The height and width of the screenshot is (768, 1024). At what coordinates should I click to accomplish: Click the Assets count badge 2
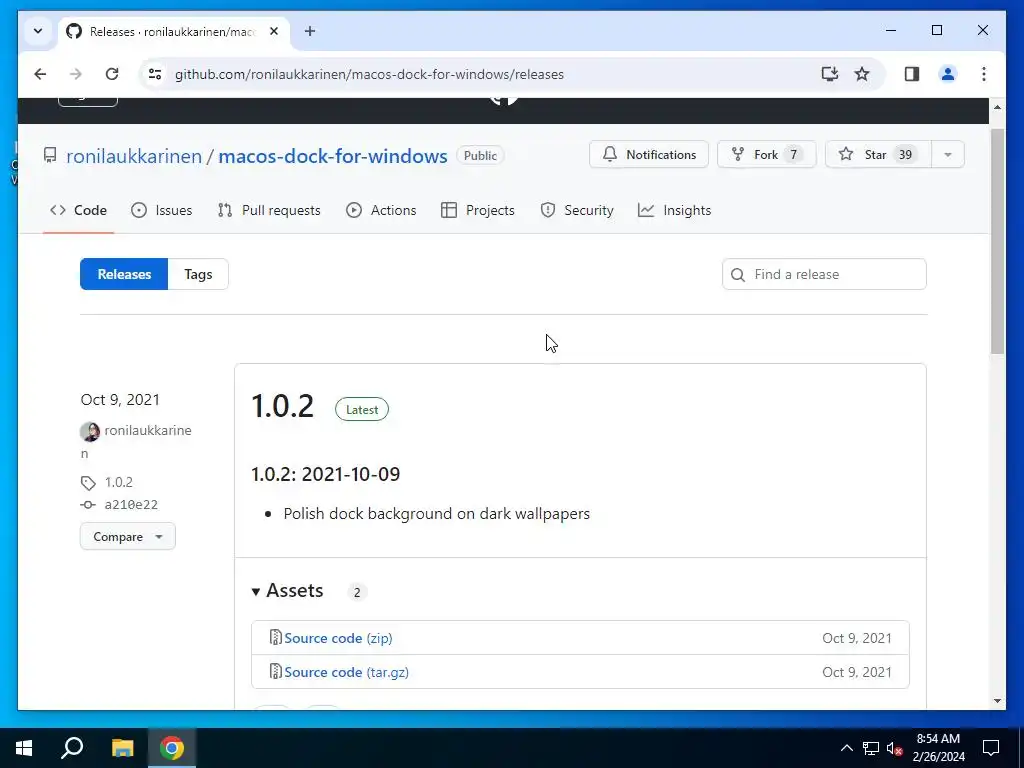(357, 592)
